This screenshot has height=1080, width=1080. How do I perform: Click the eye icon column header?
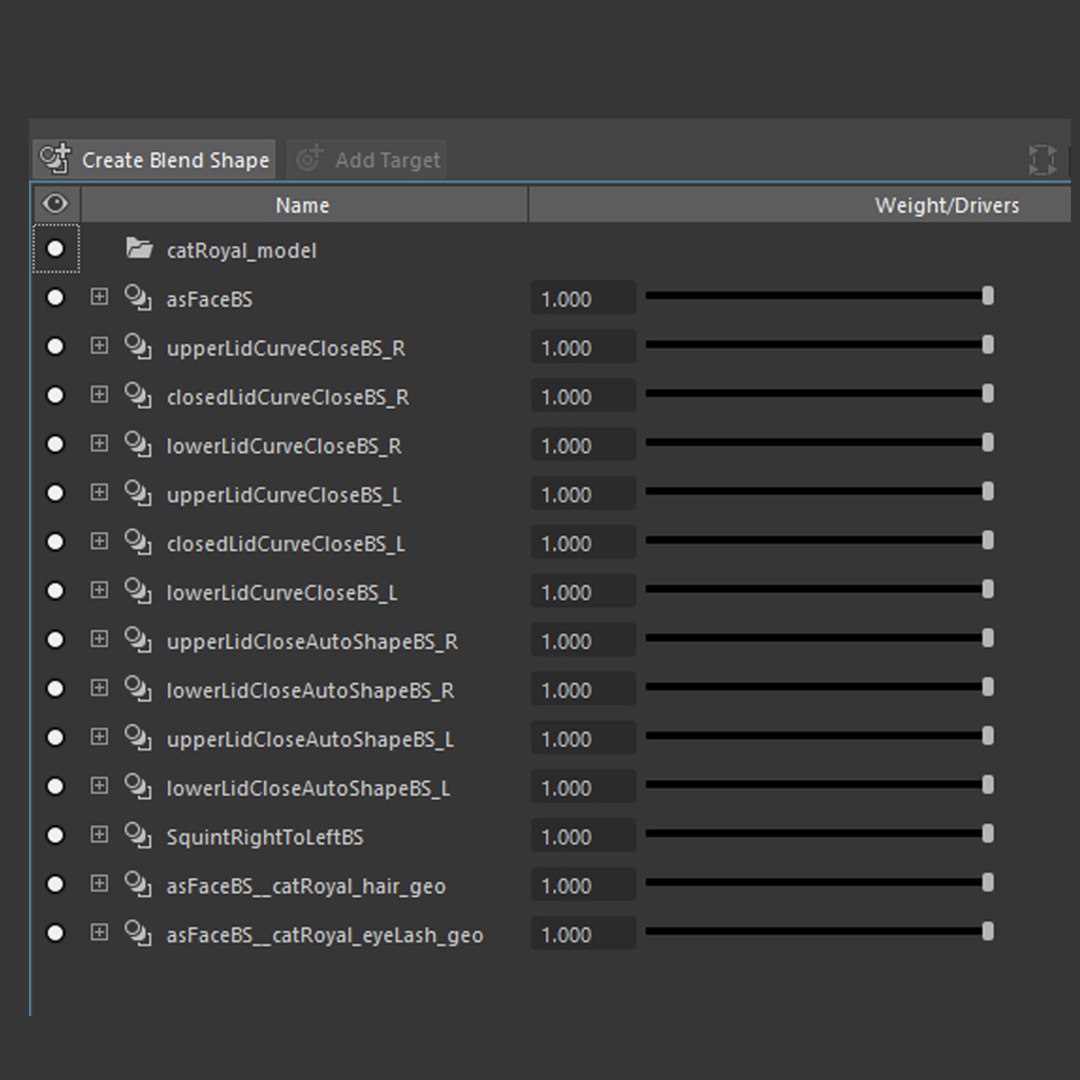coord(55,204)
